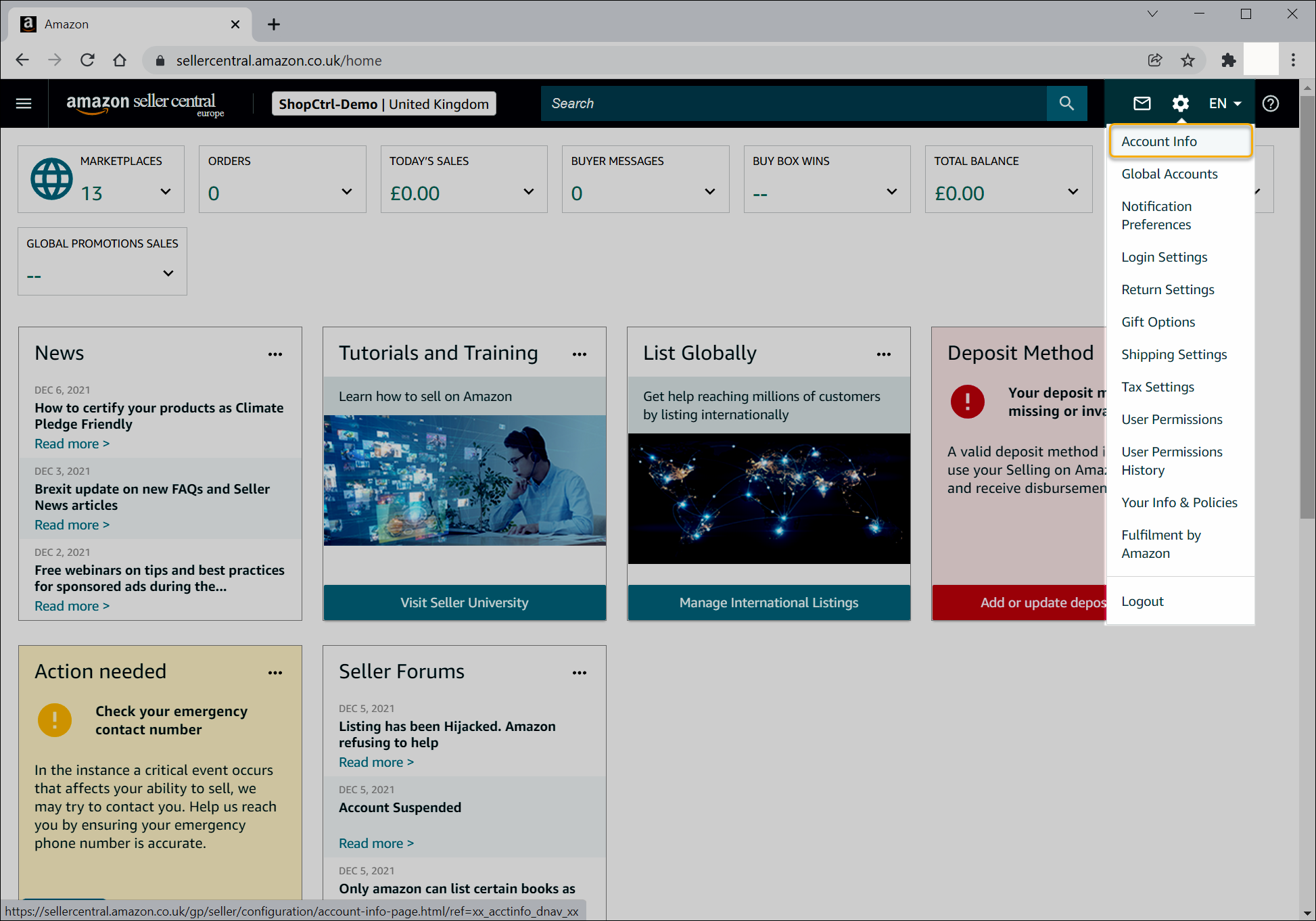Reload the page
The image size is (1316, 921).
[x=87, y=60]
